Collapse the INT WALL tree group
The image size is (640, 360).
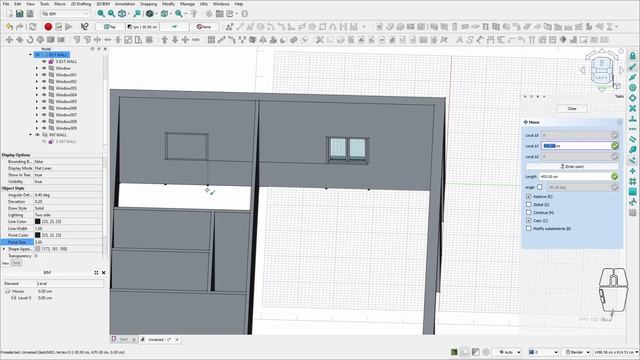tap(30, 135)
